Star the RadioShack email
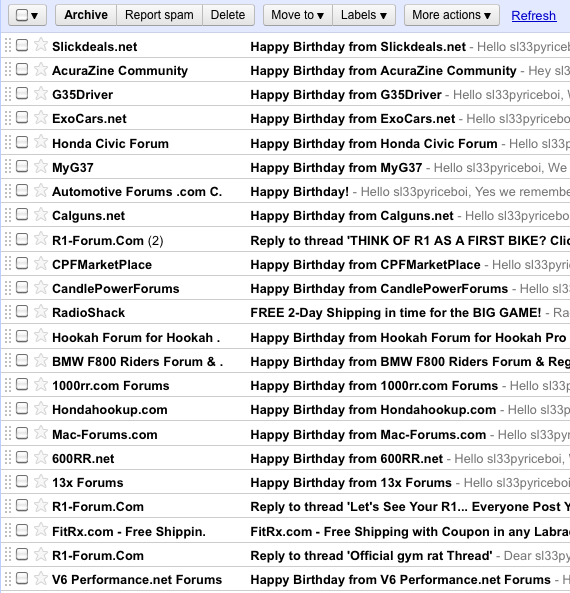The image size is (570, 593). (40, 312)
